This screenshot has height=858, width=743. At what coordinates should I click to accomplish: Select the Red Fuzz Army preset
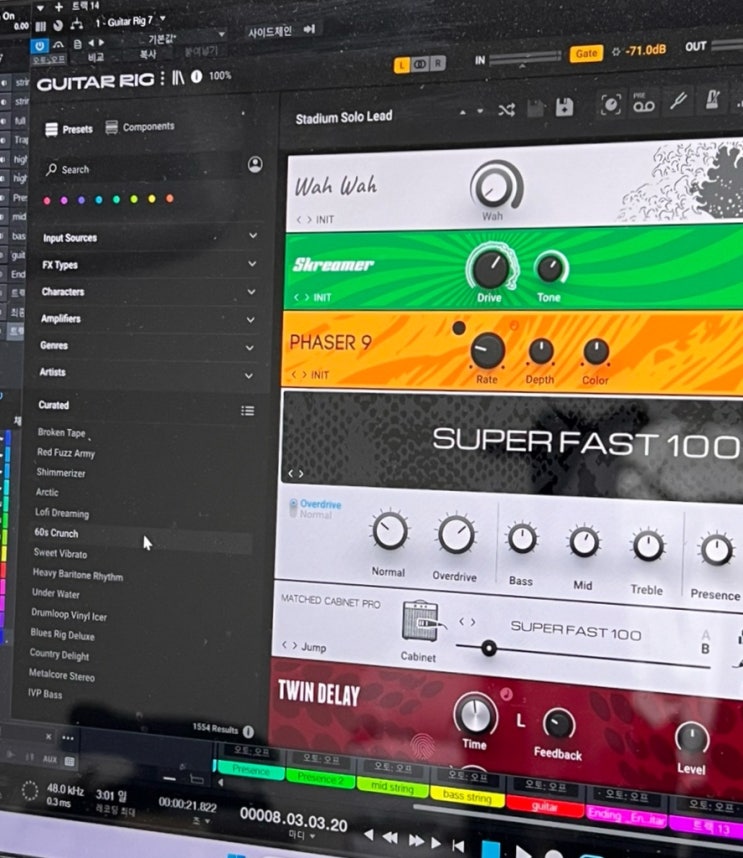click(x=66, y=453)
